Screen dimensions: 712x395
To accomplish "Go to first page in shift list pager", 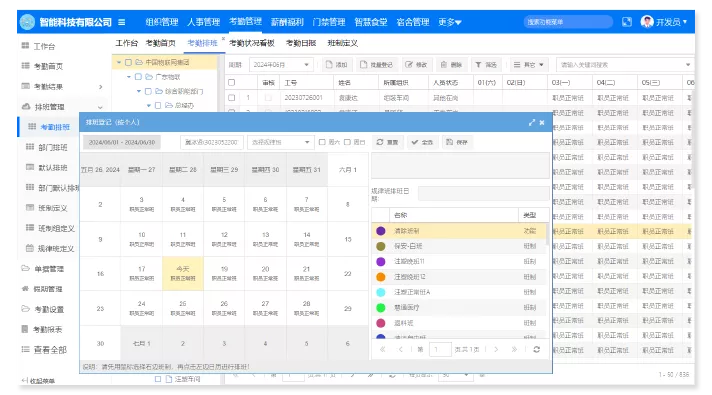I will 382,349.
